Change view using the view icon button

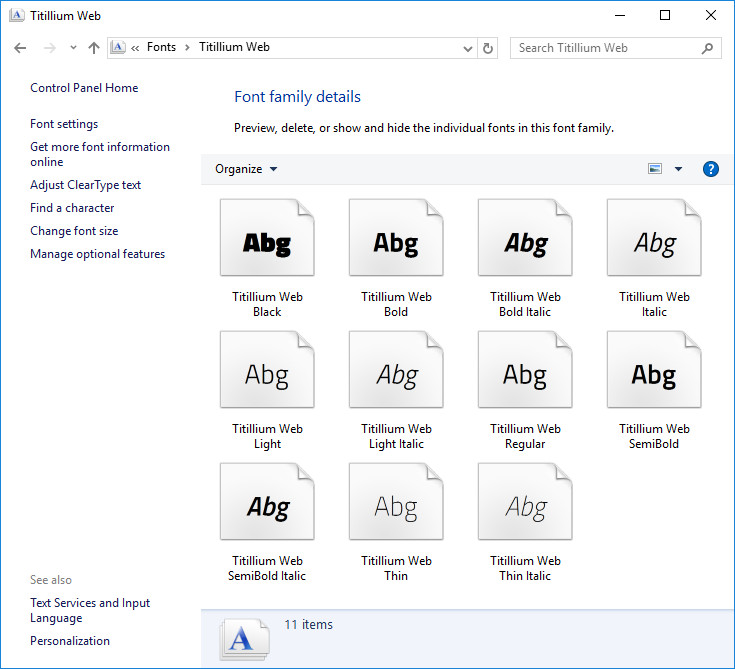tap(655, 169)
